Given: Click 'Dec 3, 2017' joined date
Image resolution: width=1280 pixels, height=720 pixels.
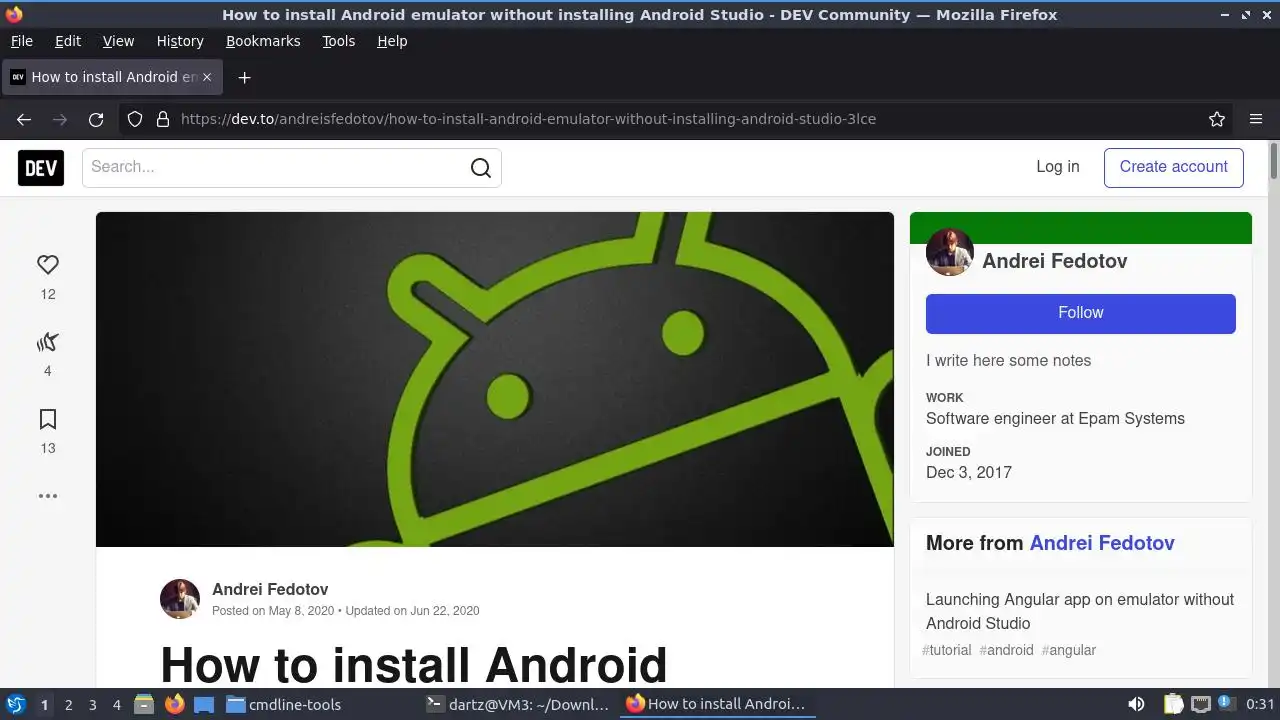Looking at the screenshot, I should (x=969, y=473).
